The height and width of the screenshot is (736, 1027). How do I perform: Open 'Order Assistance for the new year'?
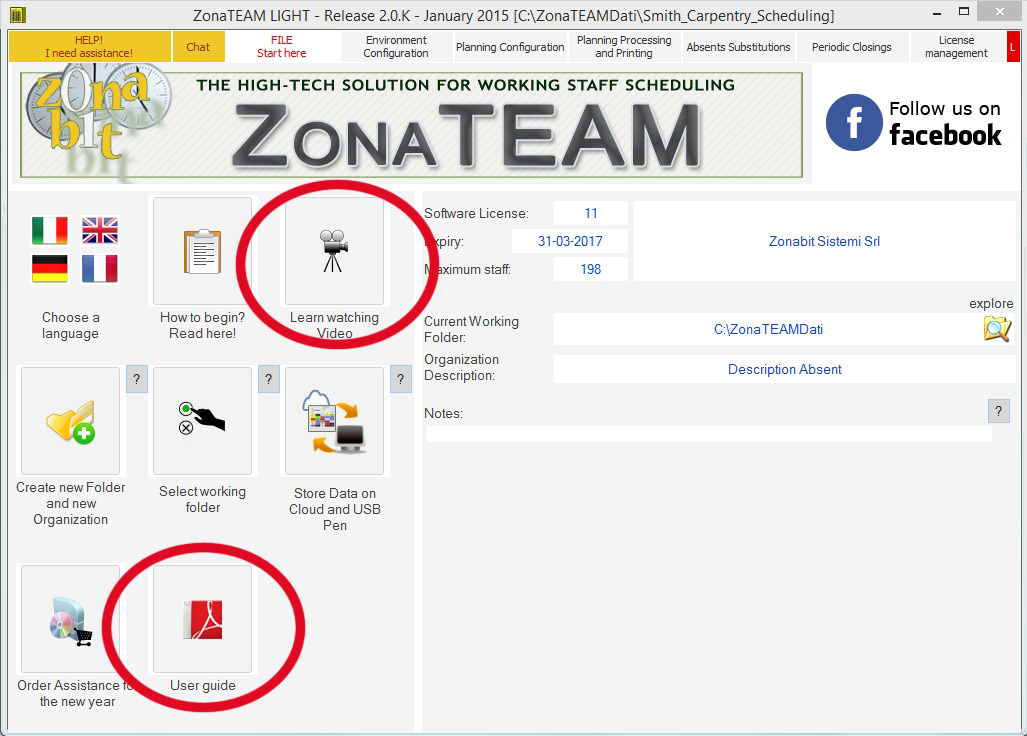click(71, 619)
